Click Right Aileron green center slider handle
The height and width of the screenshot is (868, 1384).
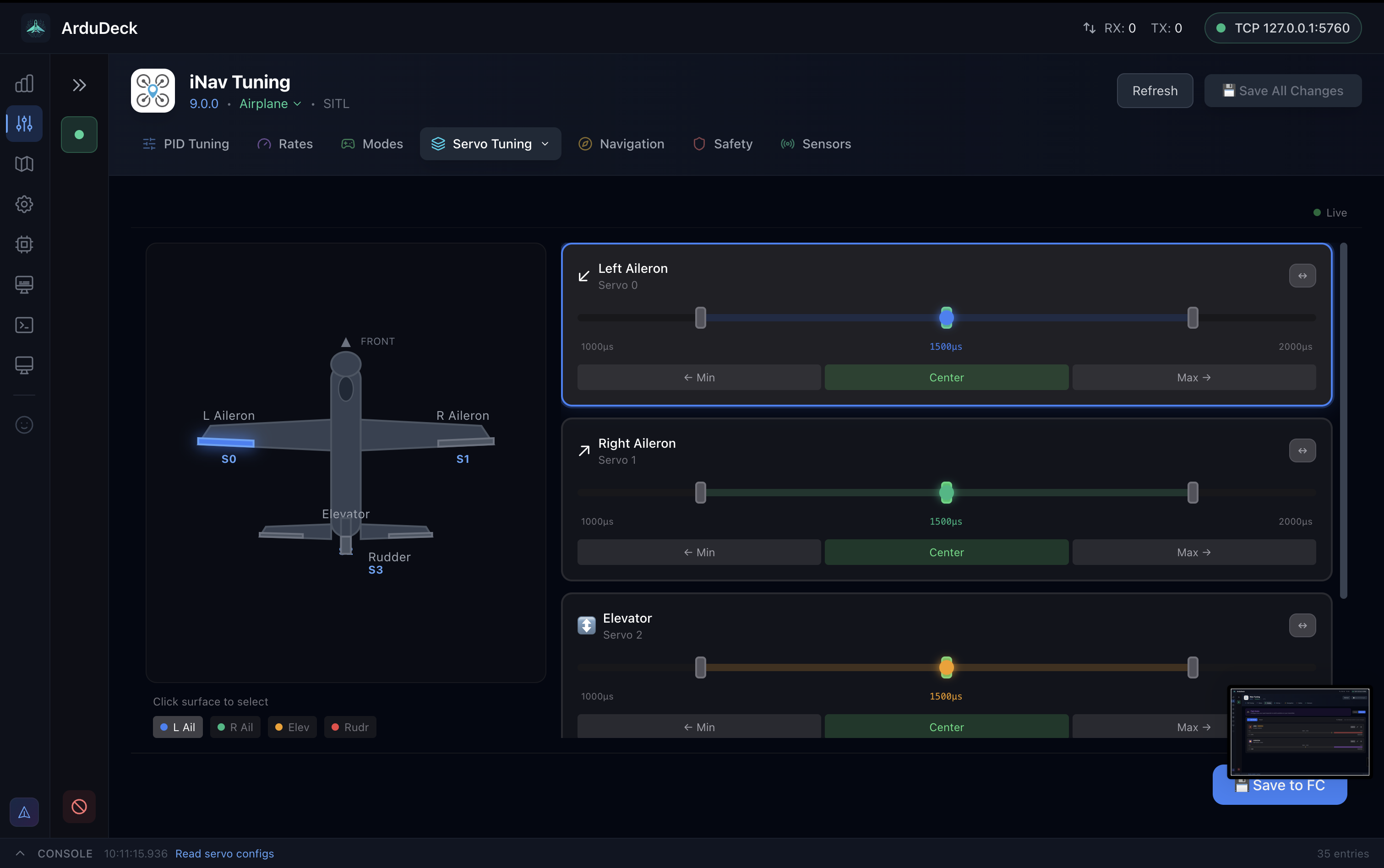(946, 493)
